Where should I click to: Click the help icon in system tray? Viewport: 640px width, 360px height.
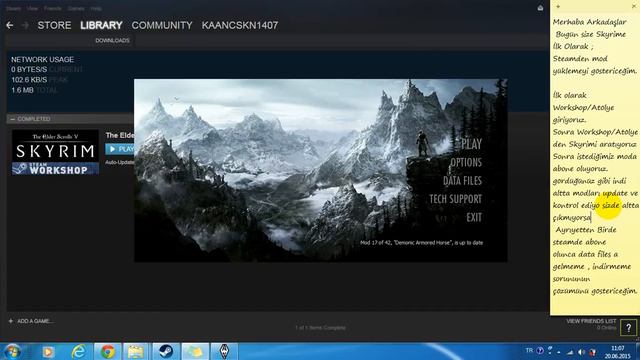(x=540, y=351)
